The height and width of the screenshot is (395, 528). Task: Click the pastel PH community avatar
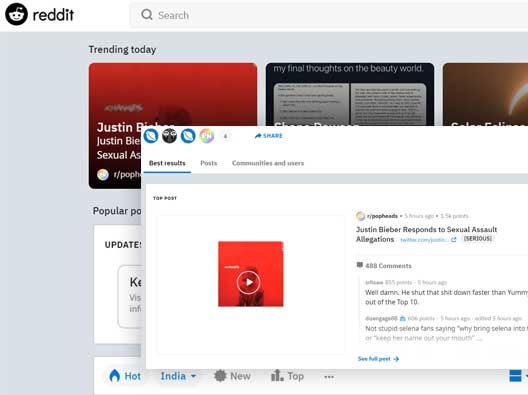click(x=206, y=136)
